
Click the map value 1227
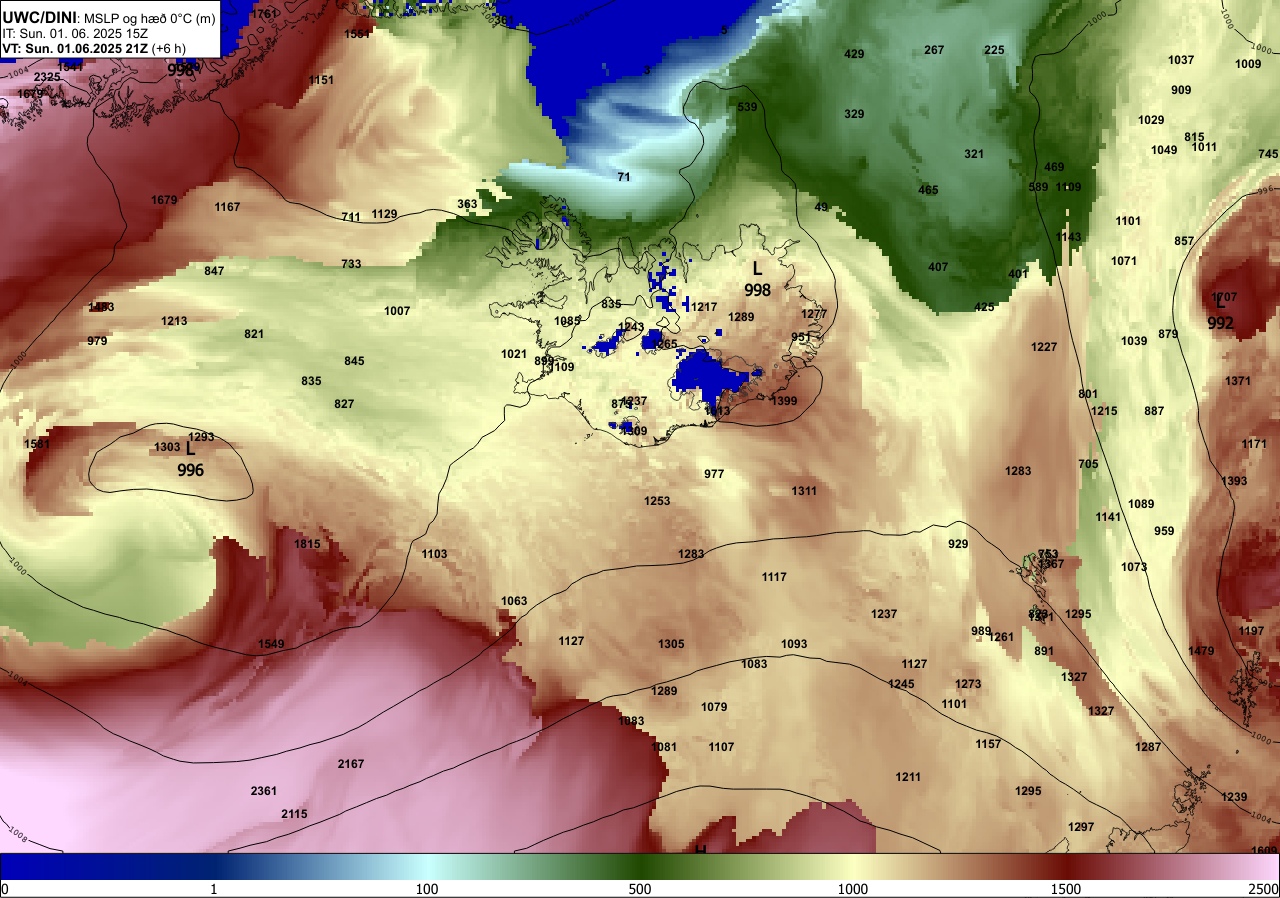pos(1044,347)
